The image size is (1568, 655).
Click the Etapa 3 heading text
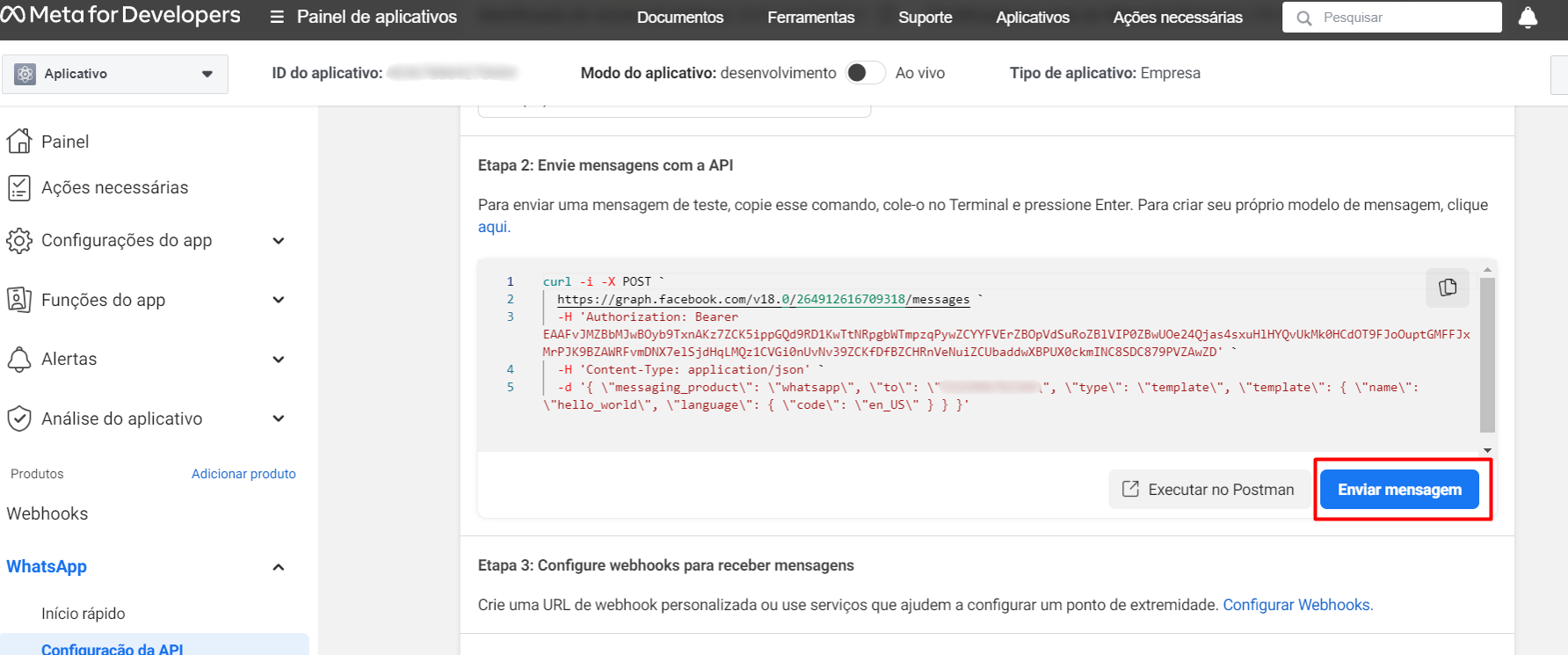point(666,565)
